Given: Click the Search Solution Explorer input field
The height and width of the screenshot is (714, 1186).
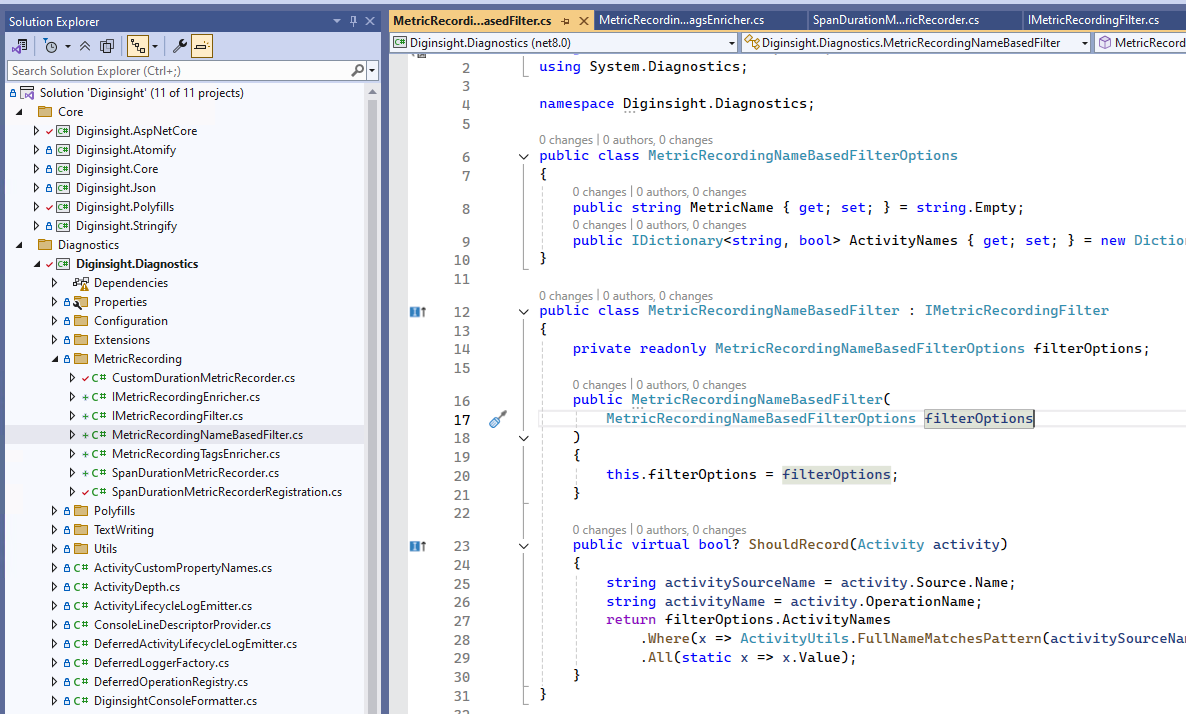Looking at the screenshot, I should (178, 71).
